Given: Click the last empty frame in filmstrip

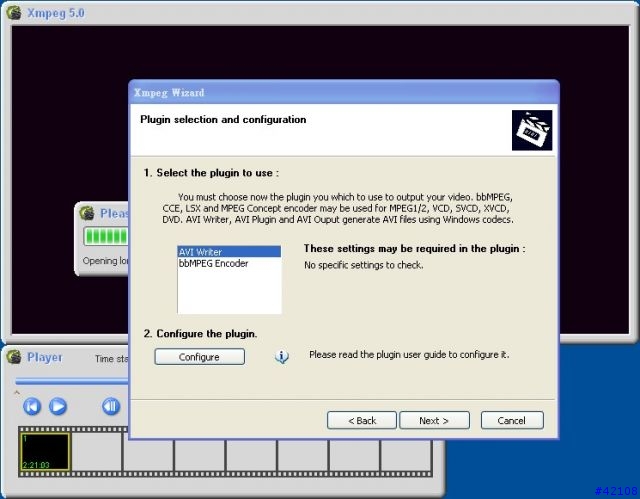Looking at the screenshot, I should (x=406, y=455).
